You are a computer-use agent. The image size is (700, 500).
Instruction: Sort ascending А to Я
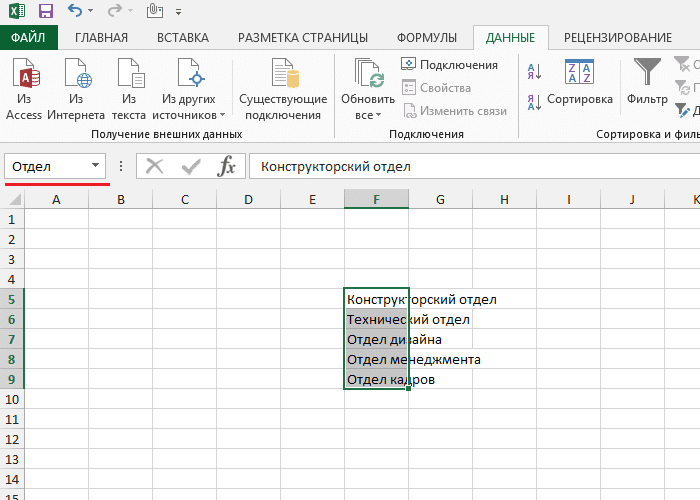[534, 71]
